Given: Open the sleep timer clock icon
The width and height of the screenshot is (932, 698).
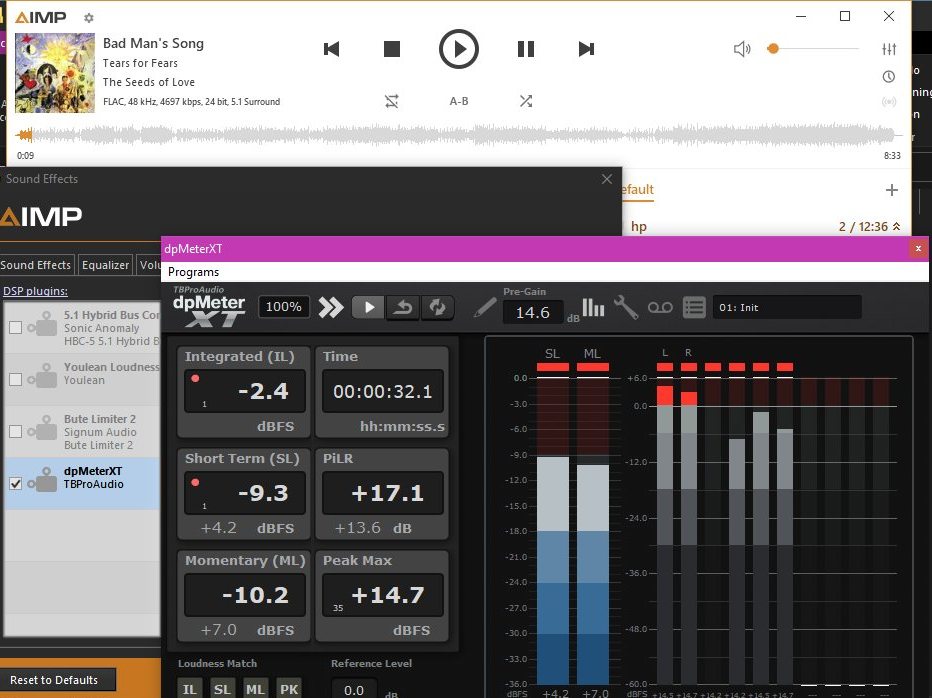Looking at the screenshot, I should pos(889,76).
